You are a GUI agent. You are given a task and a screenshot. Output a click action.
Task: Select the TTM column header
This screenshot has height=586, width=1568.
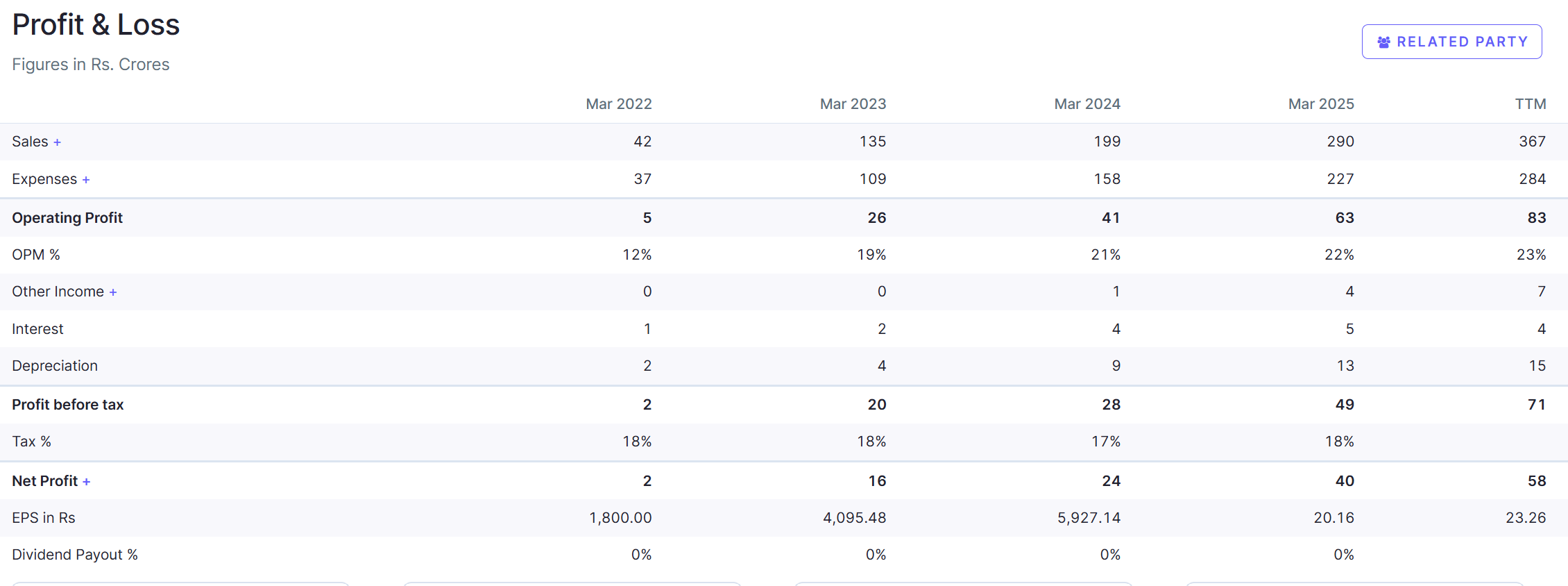point(1530,104)
